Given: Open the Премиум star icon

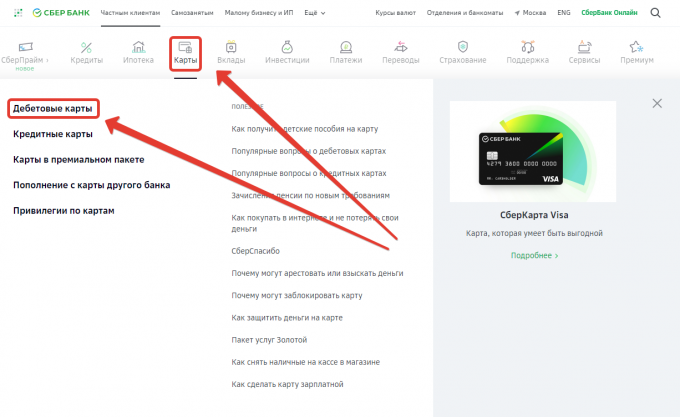Looking at the screenshot, I should 635,47.
